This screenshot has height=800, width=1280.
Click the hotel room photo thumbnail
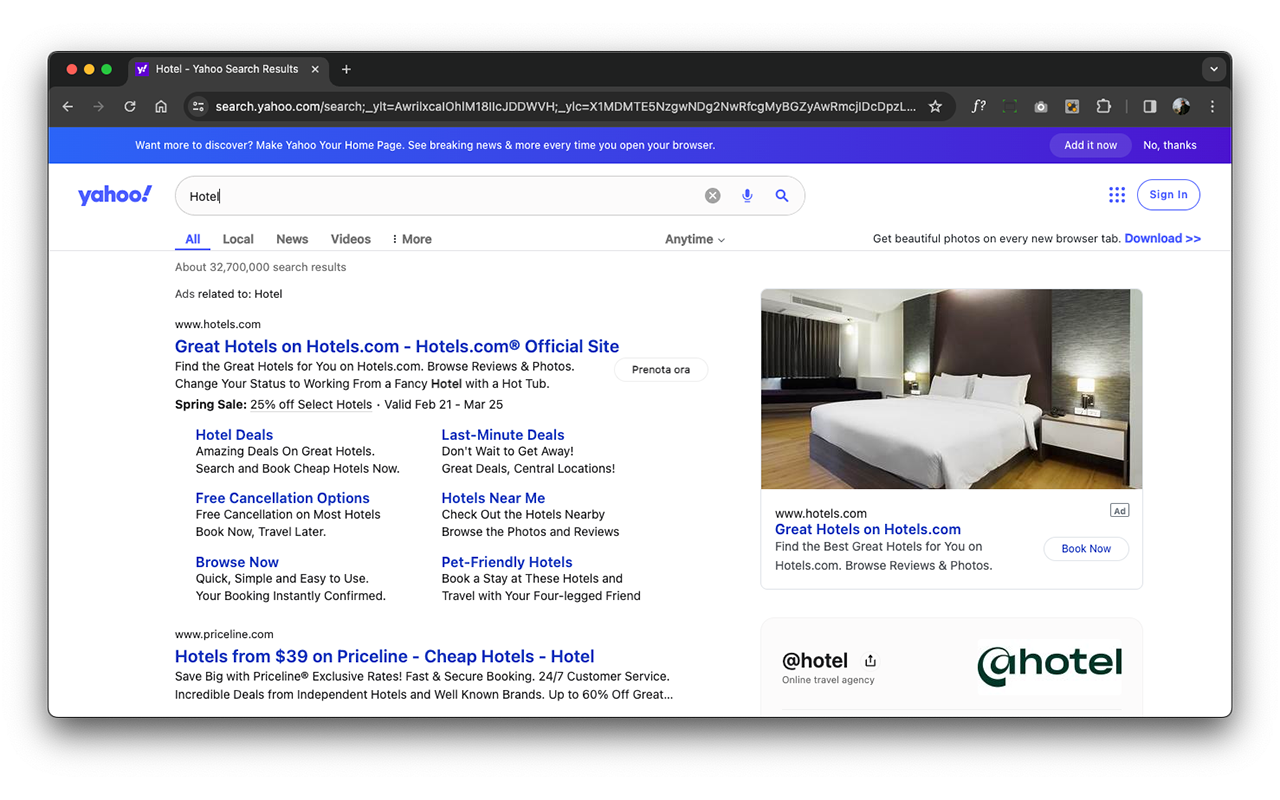click(951, 389)
